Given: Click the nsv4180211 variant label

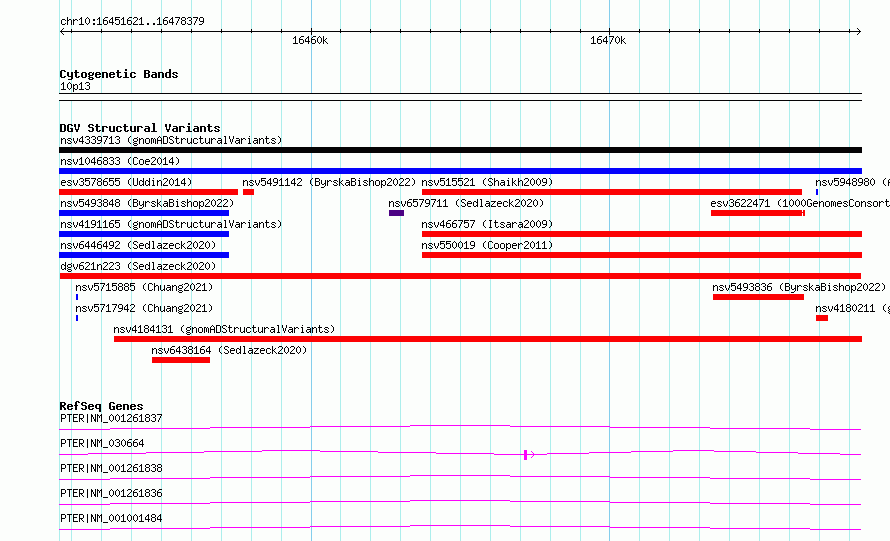Looking at the screenshot, I should click(x=852, y=308).
